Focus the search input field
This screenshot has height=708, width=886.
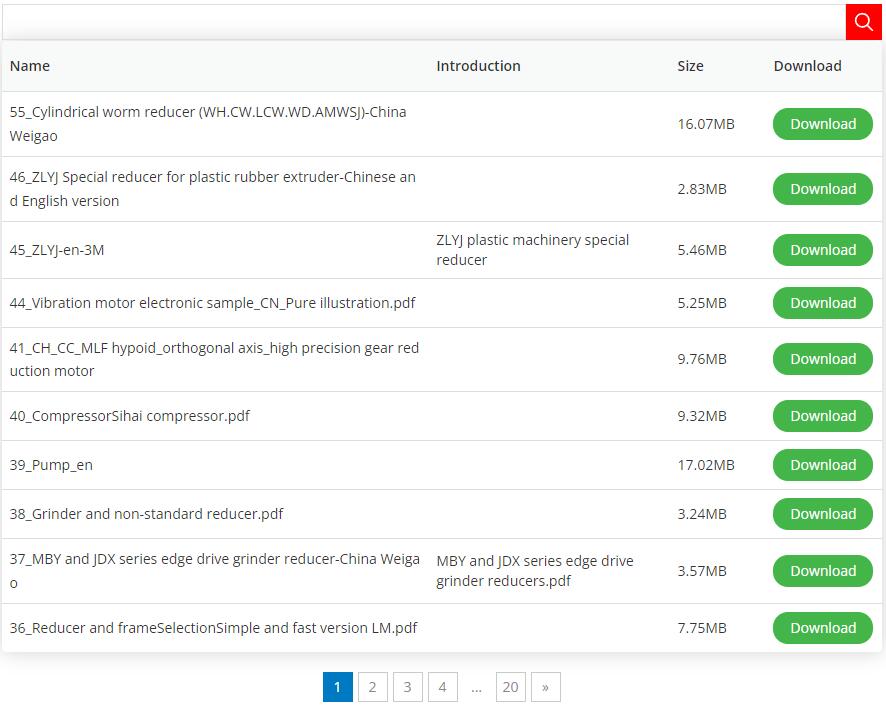(x=424, y=22)
